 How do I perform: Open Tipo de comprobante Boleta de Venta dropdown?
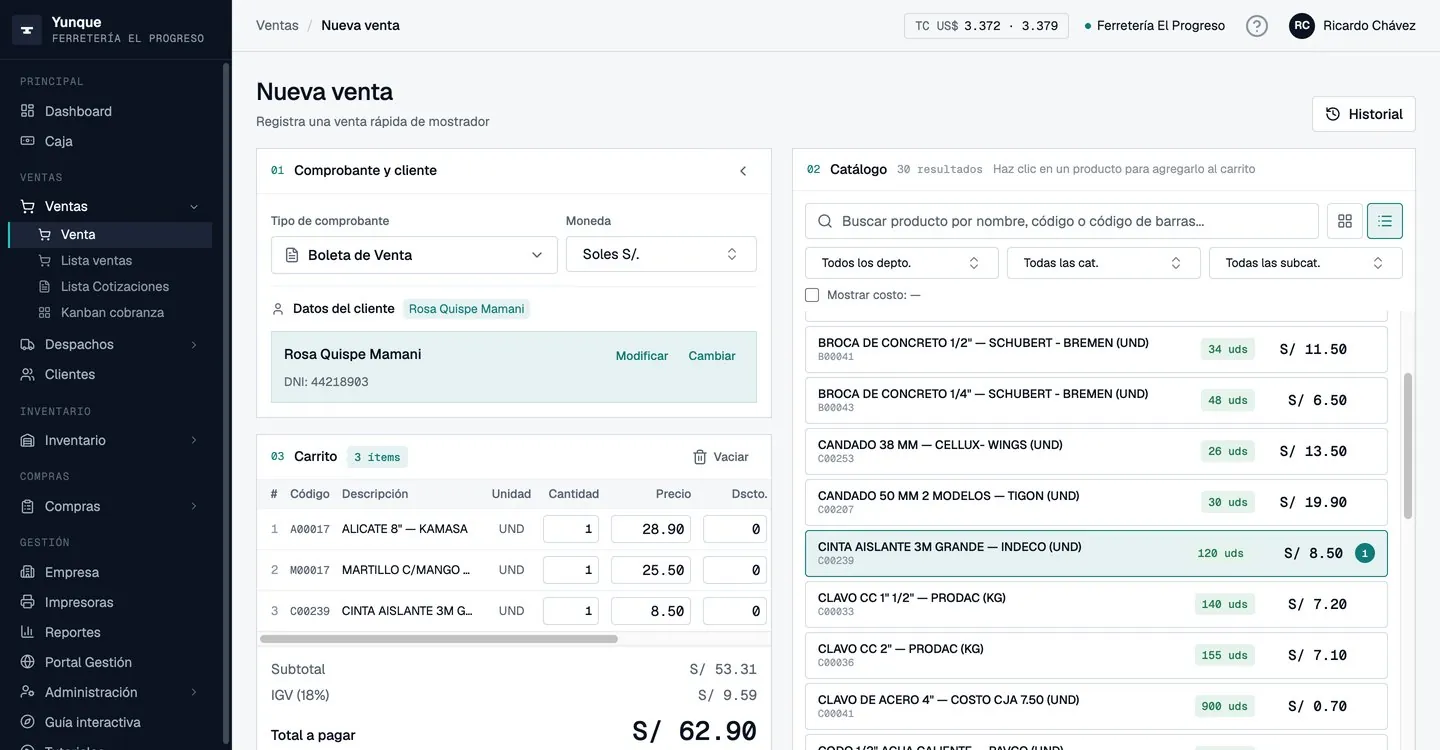coord(414,255)
